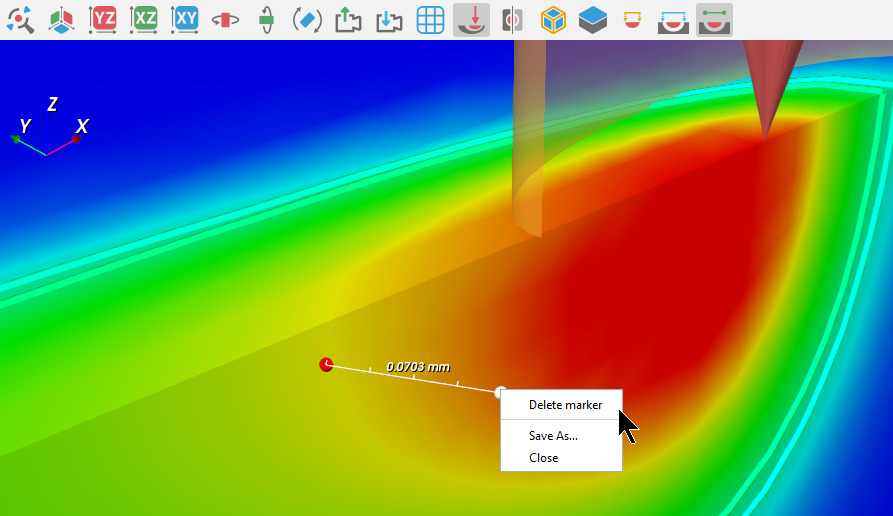Click the Y axis label of the triad
The height and width of the screenshot is (516, 893).
coord(24,126)
